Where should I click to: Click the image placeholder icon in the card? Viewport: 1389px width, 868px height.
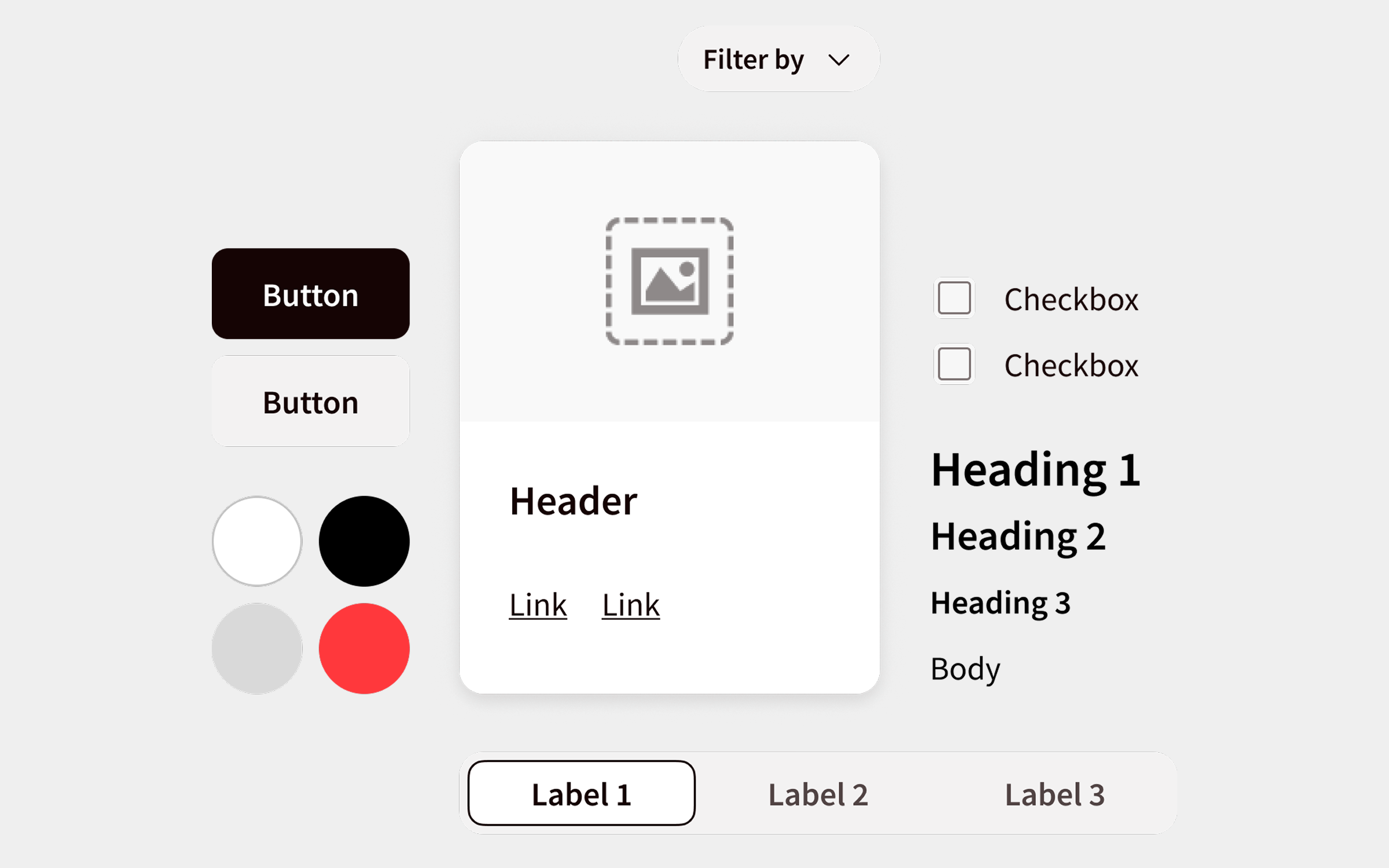click(670, 281)
